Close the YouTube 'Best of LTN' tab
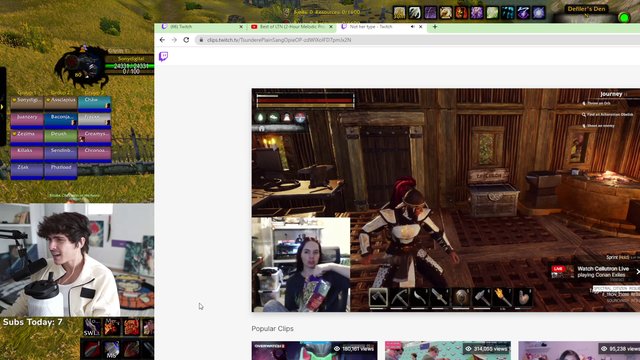Screen dimensions: 640x360 (x=331, y=27)
